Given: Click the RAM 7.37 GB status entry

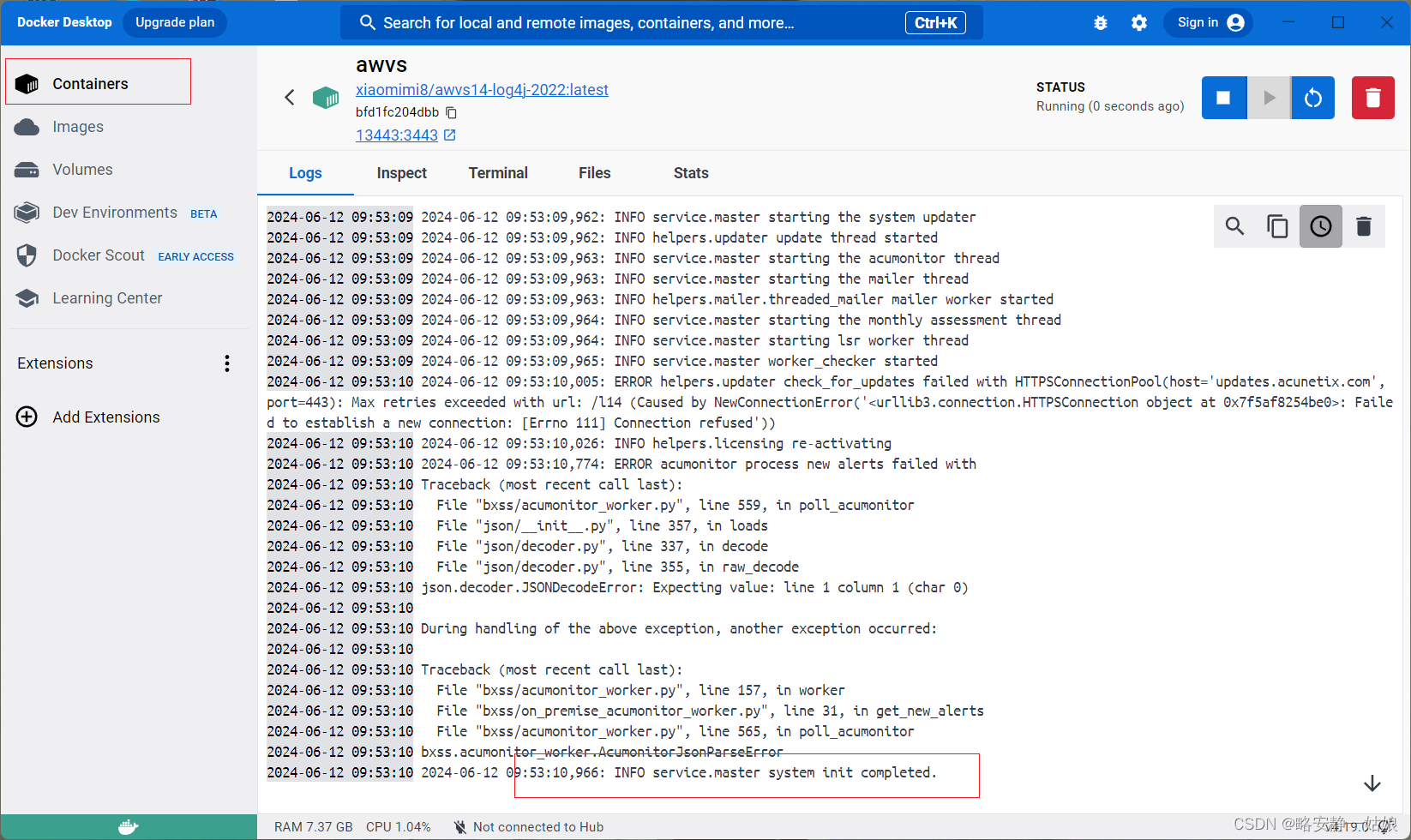Looking at the screenshot, I should (x=314, y=827).
